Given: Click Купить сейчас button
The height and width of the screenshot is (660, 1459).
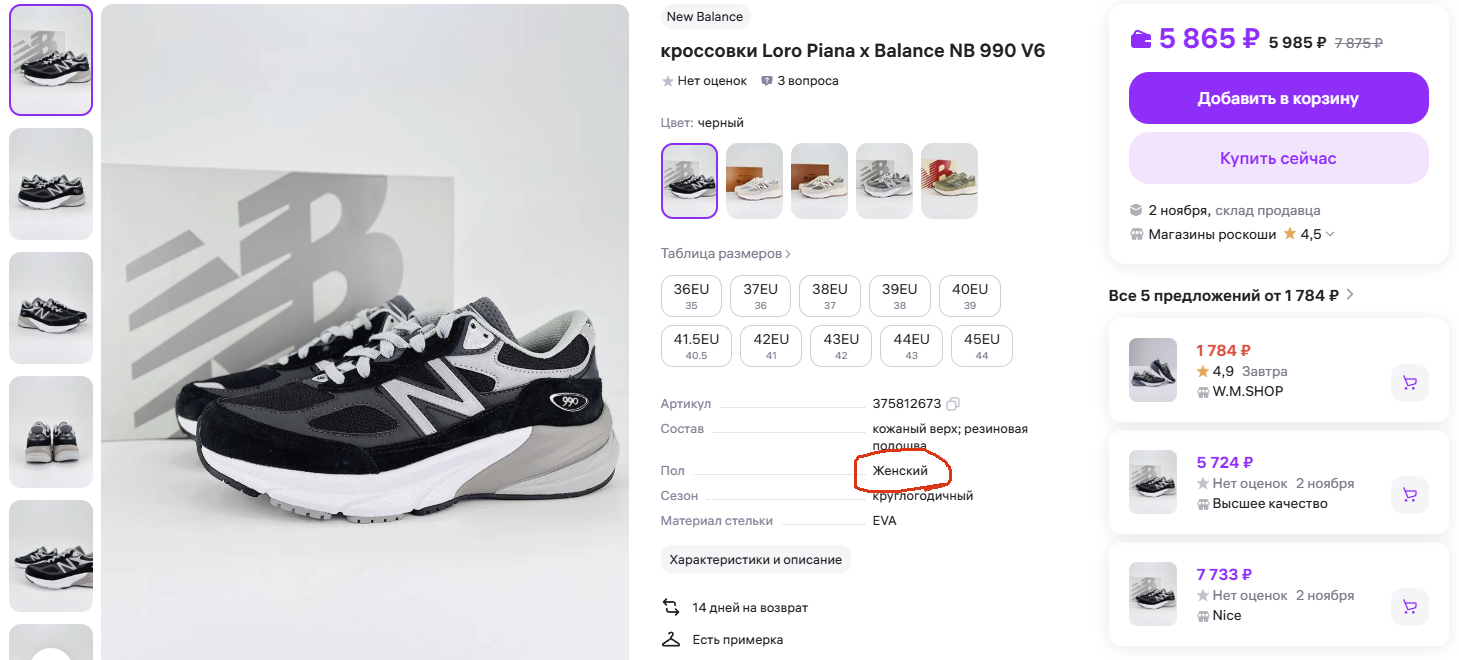Looking at the screenshot, I should [x=1278, y=158].
